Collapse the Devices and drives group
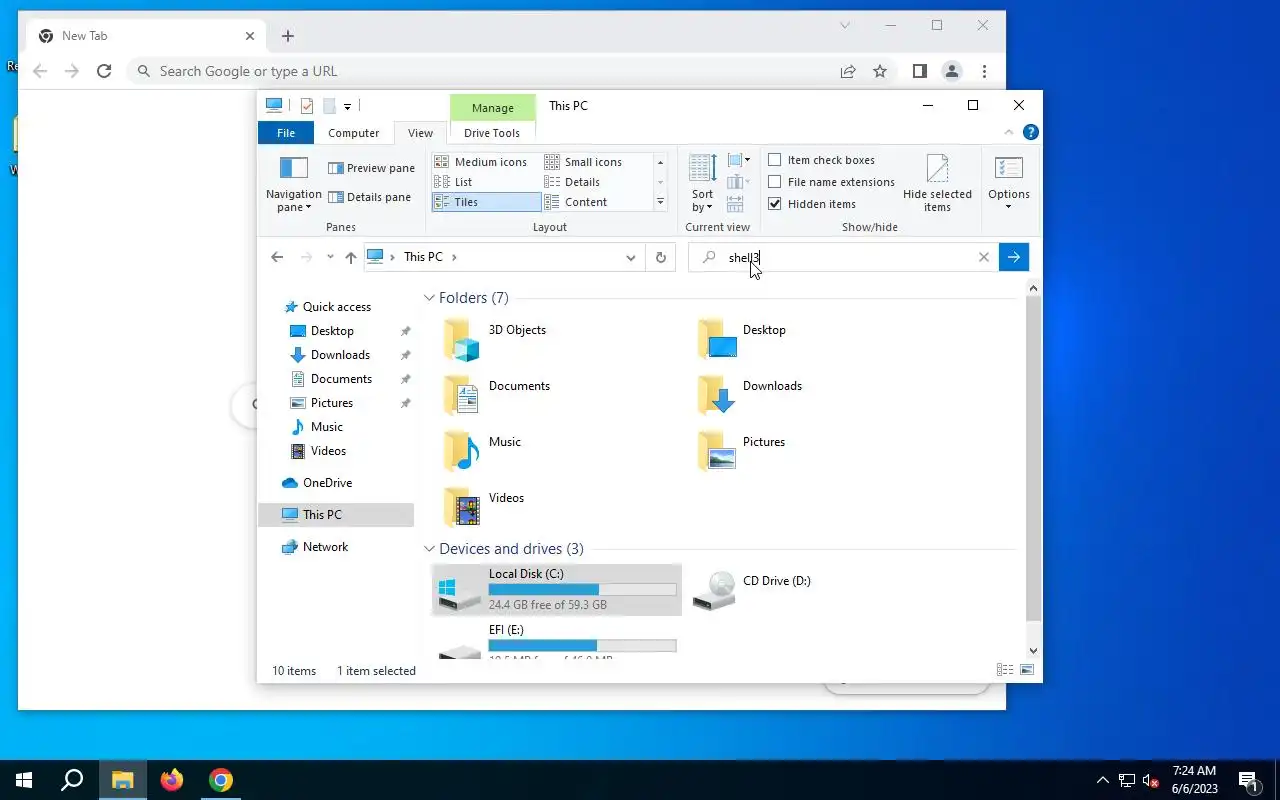 coord(429,549)
